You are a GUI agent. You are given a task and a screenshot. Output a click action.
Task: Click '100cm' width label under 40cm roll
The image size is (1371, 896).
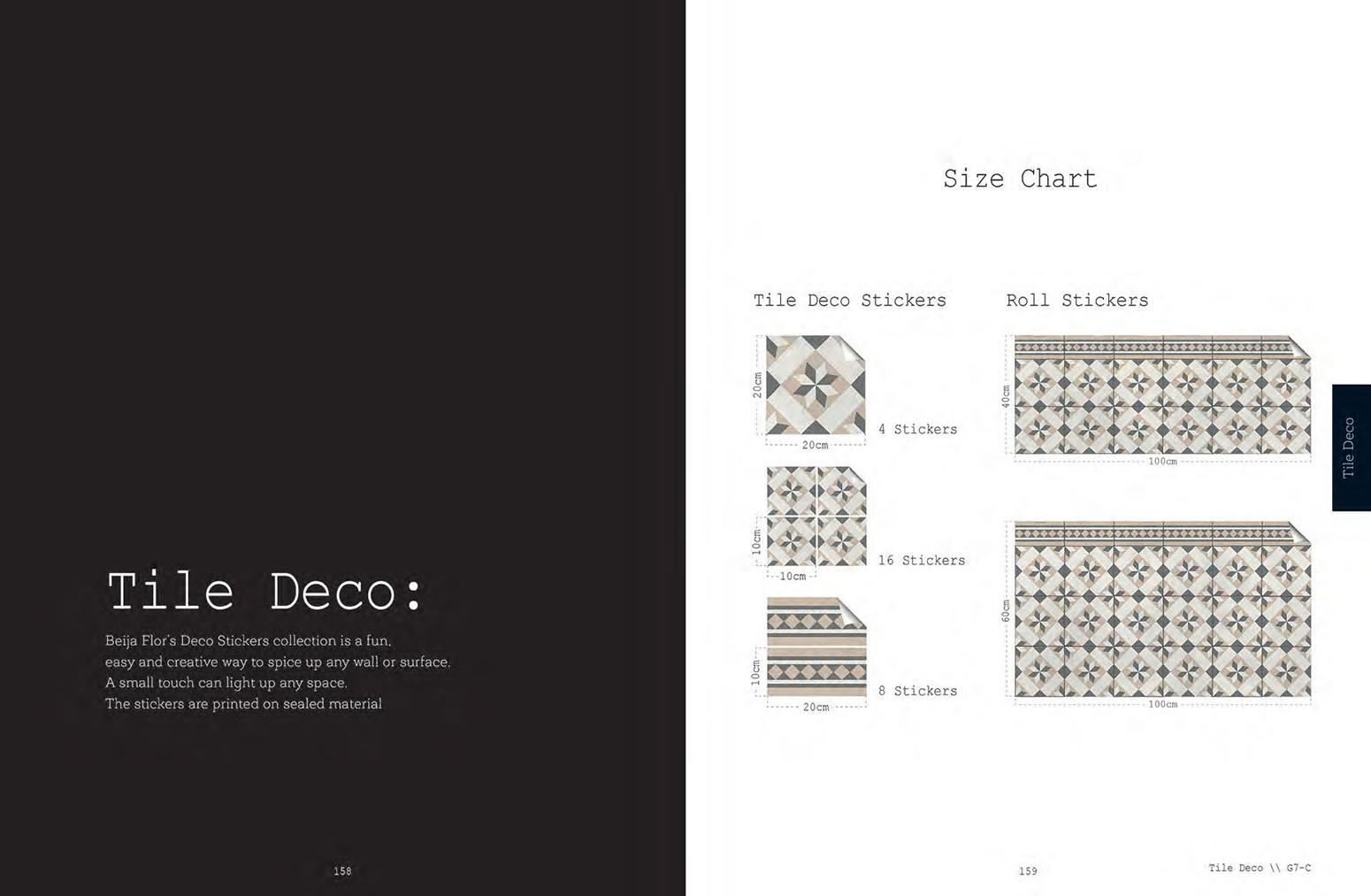click(x=1162, y=462)
